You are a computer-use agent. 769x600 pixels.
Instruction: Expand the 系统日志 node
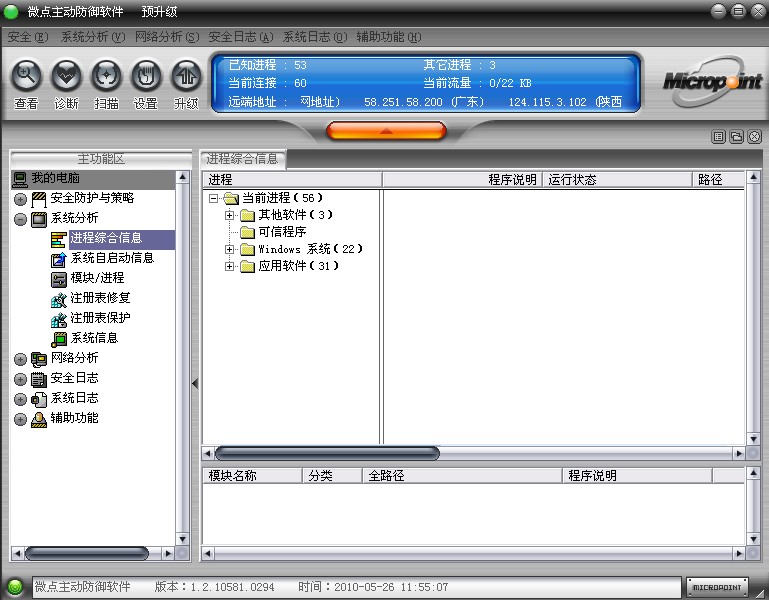coord(20,399)
